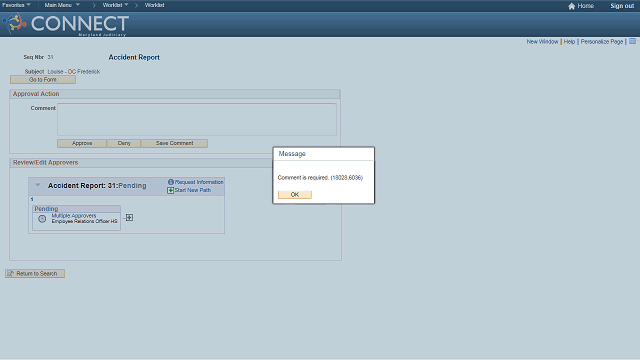The image size is (640, 360).
Task: Click the Return to Search icon
Action: pos(11,273)
